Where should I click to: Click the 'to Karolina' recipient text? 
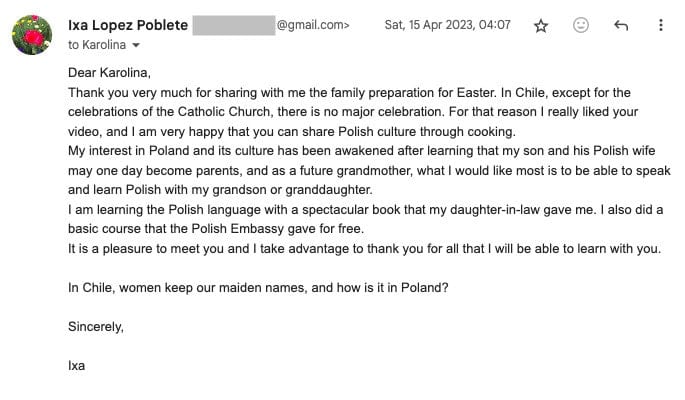click(x=97, y=45)
